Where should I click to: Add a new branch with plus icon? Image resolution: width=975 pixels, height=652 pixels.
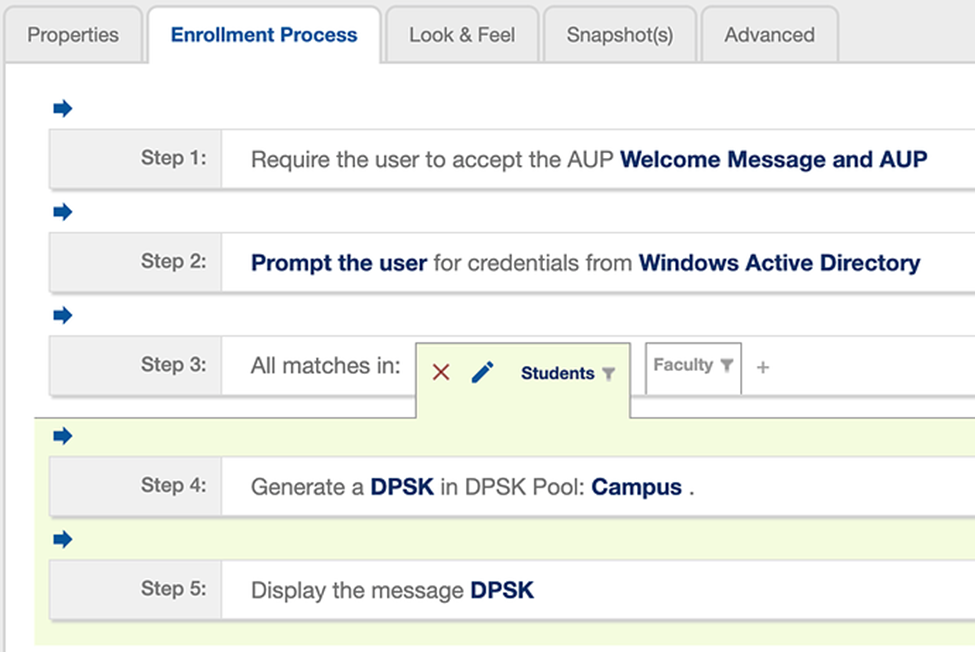tap(763, 368)
